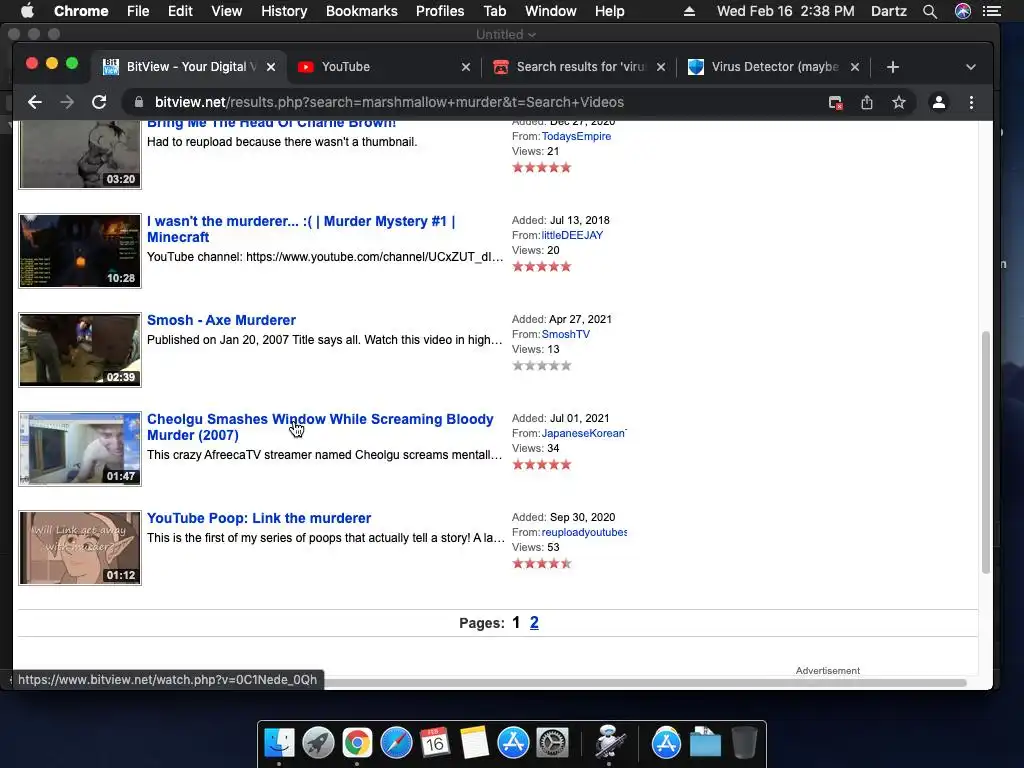Open the File menu
The height and width of the screenshot is (768, 1024).
tap(138, 11)
